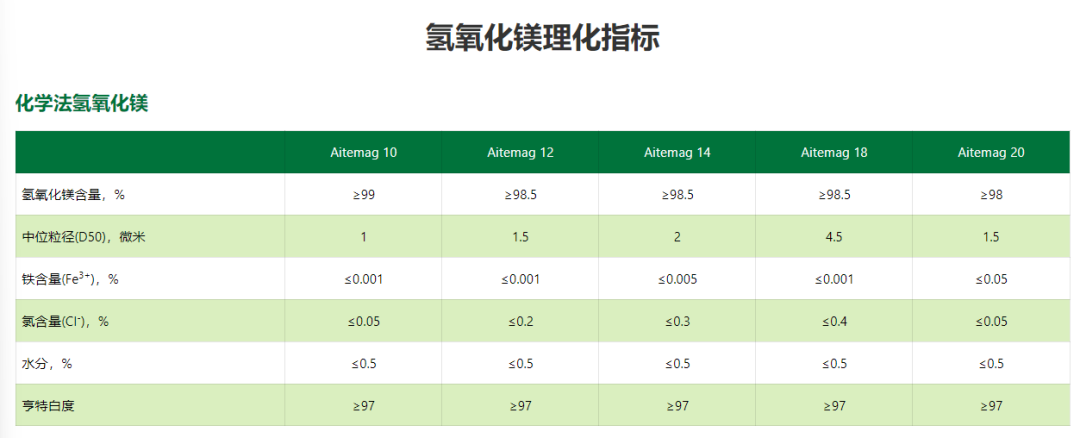The width and height of the screenshot is (1080, 438).
Task: Click the iron content ≤0.001 for Aitemag 12
Action: point(520,279)
